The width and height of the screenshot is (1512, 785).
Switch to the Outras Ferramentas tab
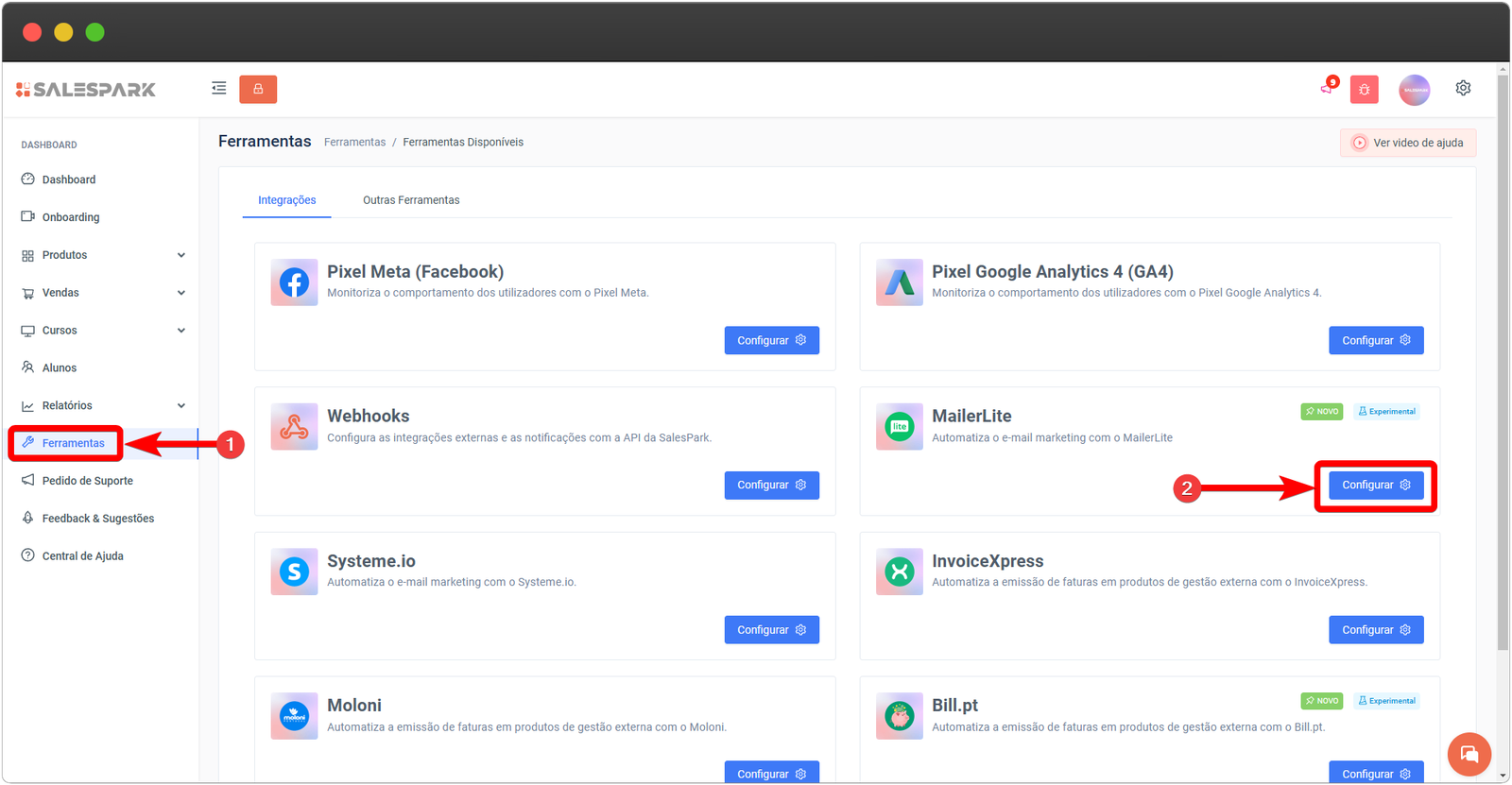click(x=411, y=200)
